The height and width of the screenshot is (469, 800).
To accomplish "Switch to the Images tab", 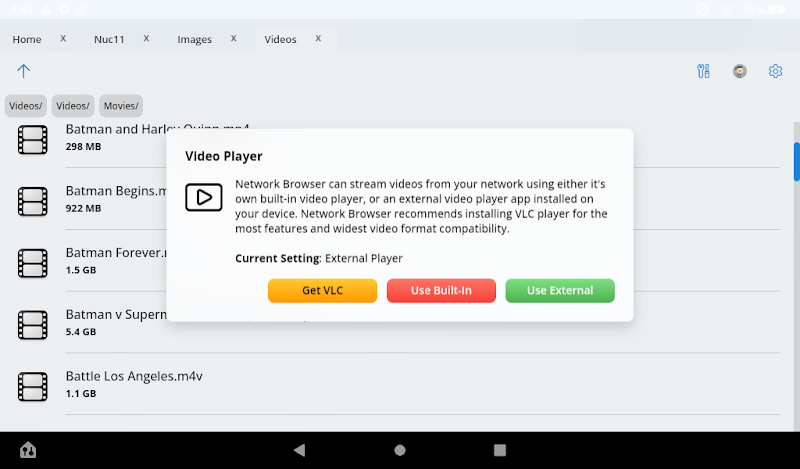I will click(194, 39).
